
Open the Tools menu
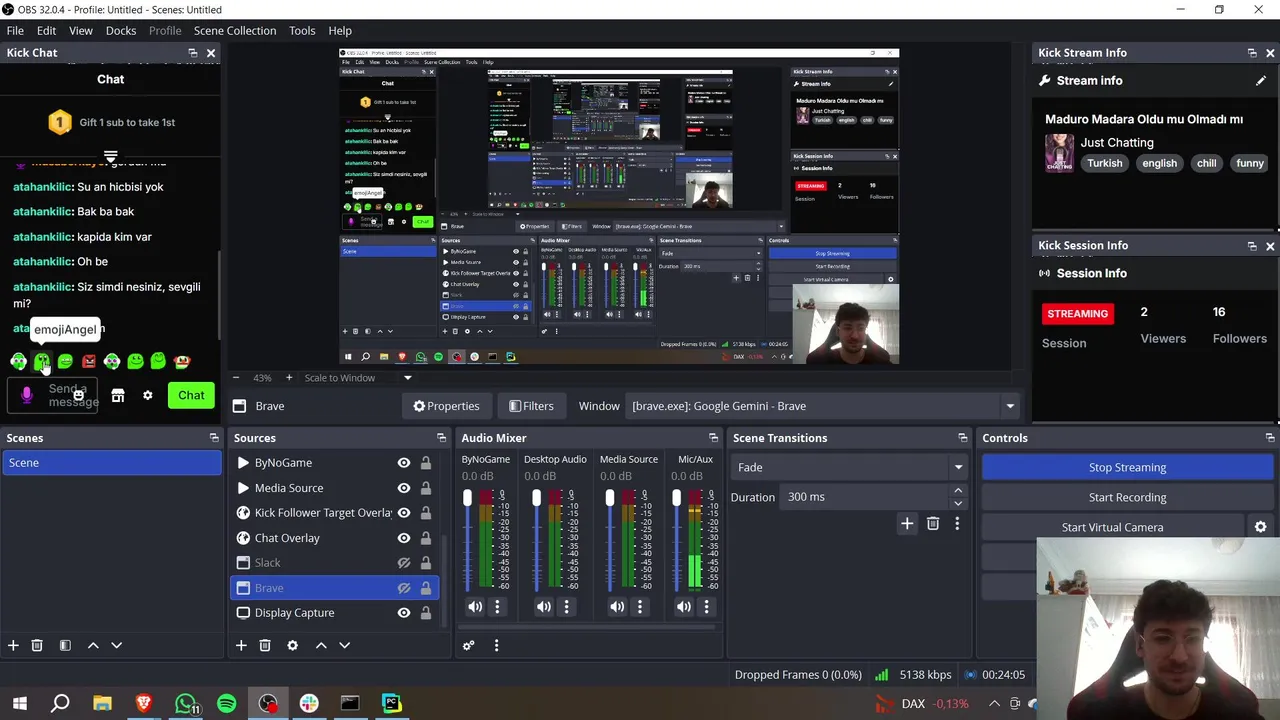click(x=302, y=31)
